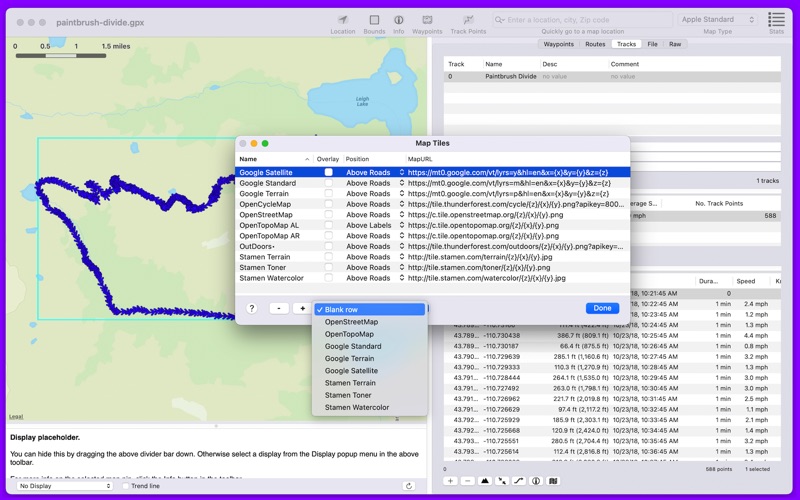Image resolution: width=800 pixels, height=500 pixels.
Task: Choose OpenTopoMap from popup menu
Action: 370,334
